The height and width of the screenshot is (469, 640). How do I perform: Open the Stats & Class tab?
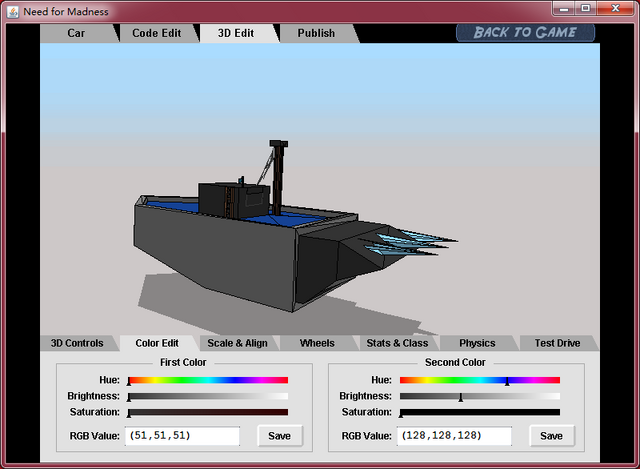click(x=397, y=343)
